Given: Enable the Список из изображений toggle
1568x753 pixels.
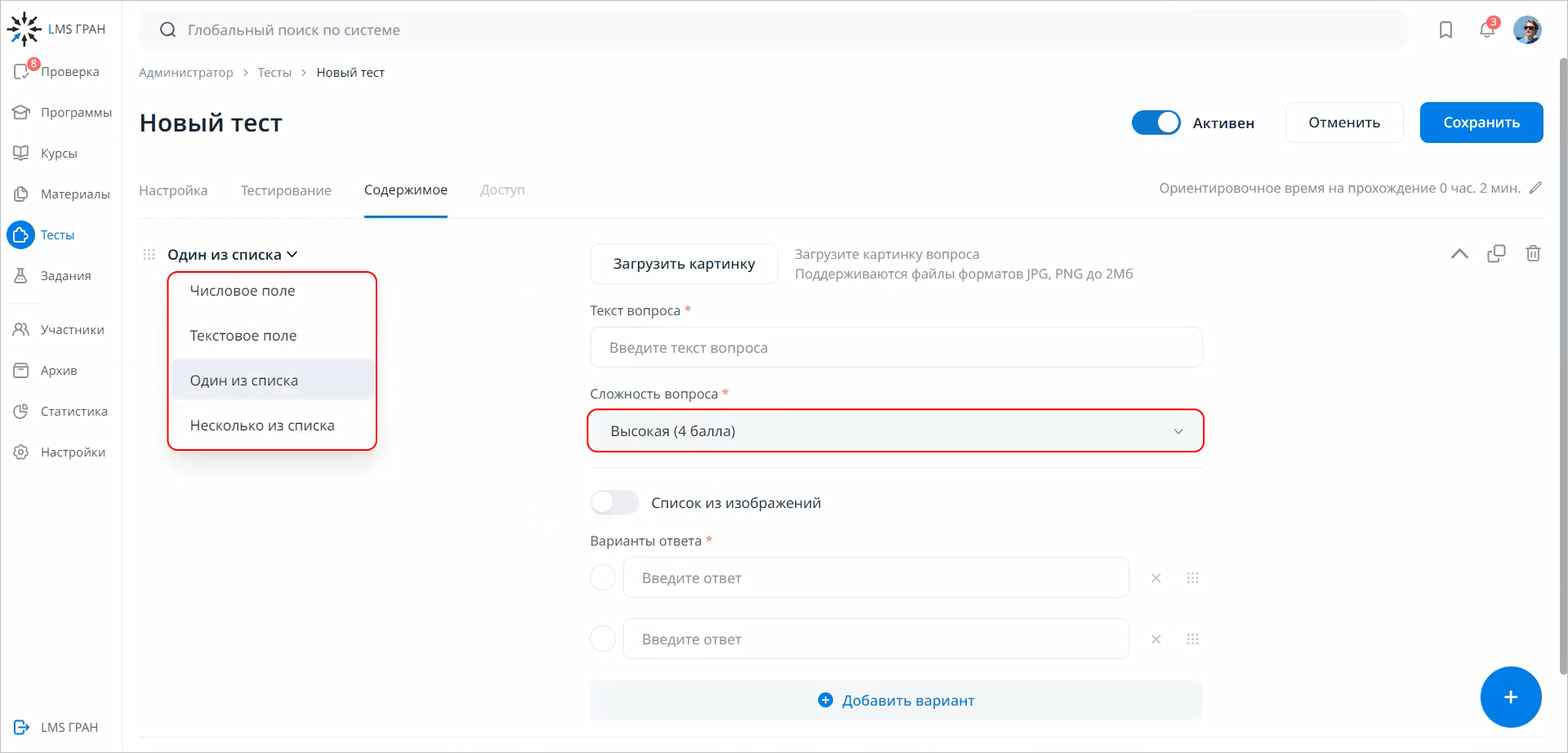Looking at the screenshot, I should click(614, 501).
